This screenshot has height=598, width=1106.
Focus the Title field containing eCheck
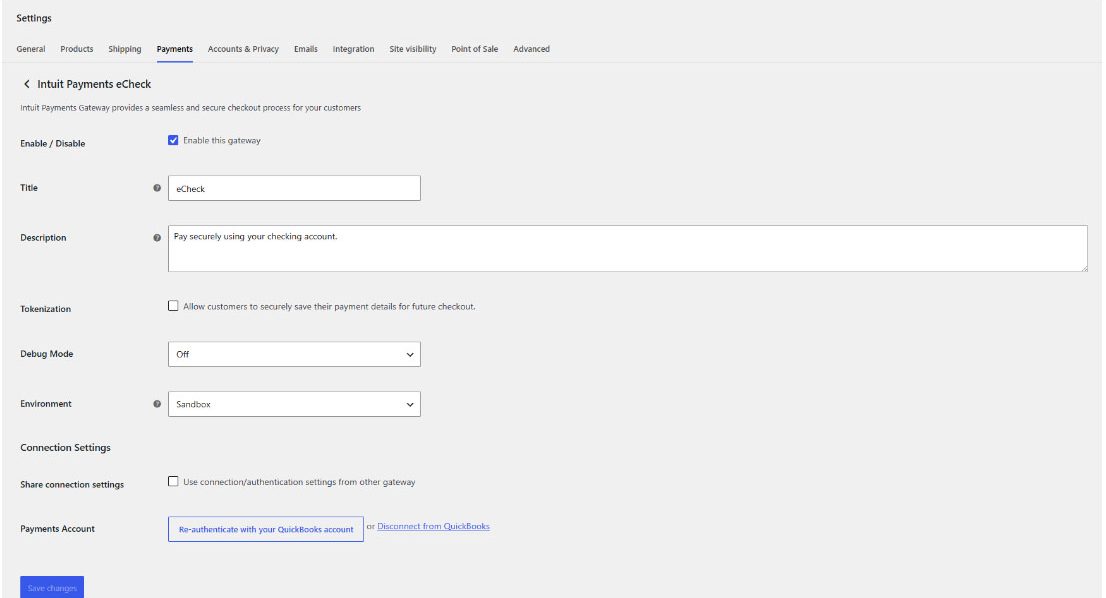(294, 188)
